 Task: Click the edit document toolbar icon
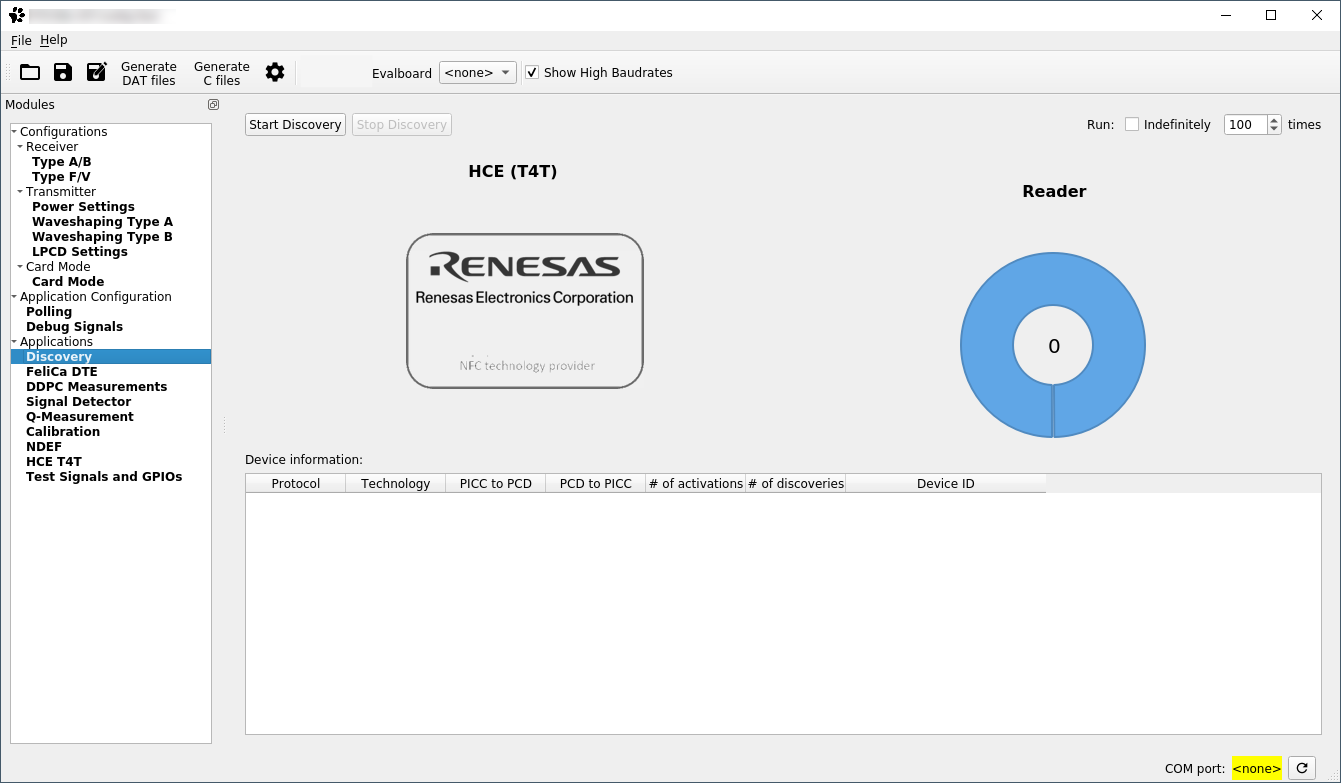coord(96,72)
